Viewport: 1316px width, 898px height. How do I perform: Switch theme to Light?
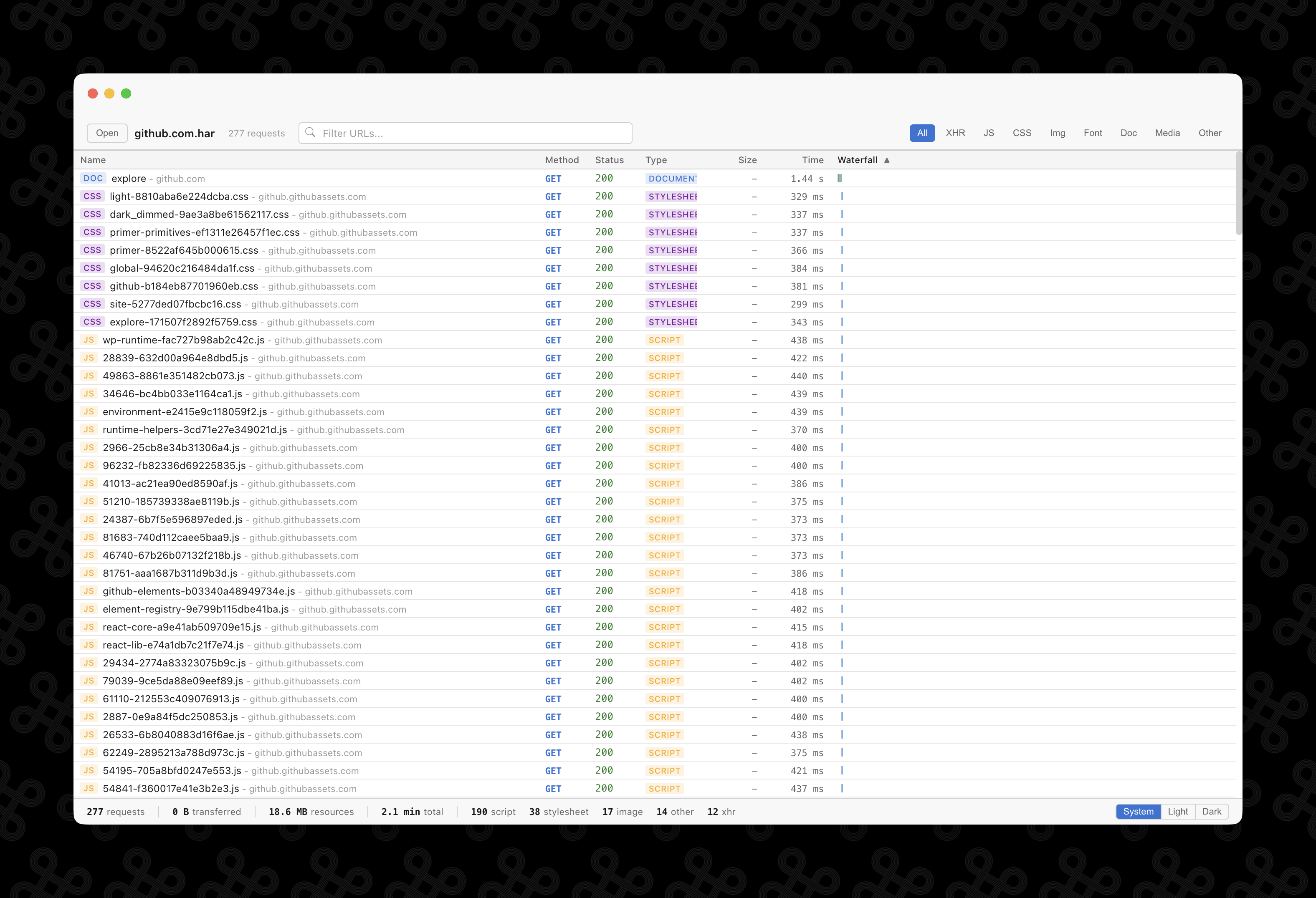(1178, 812)
